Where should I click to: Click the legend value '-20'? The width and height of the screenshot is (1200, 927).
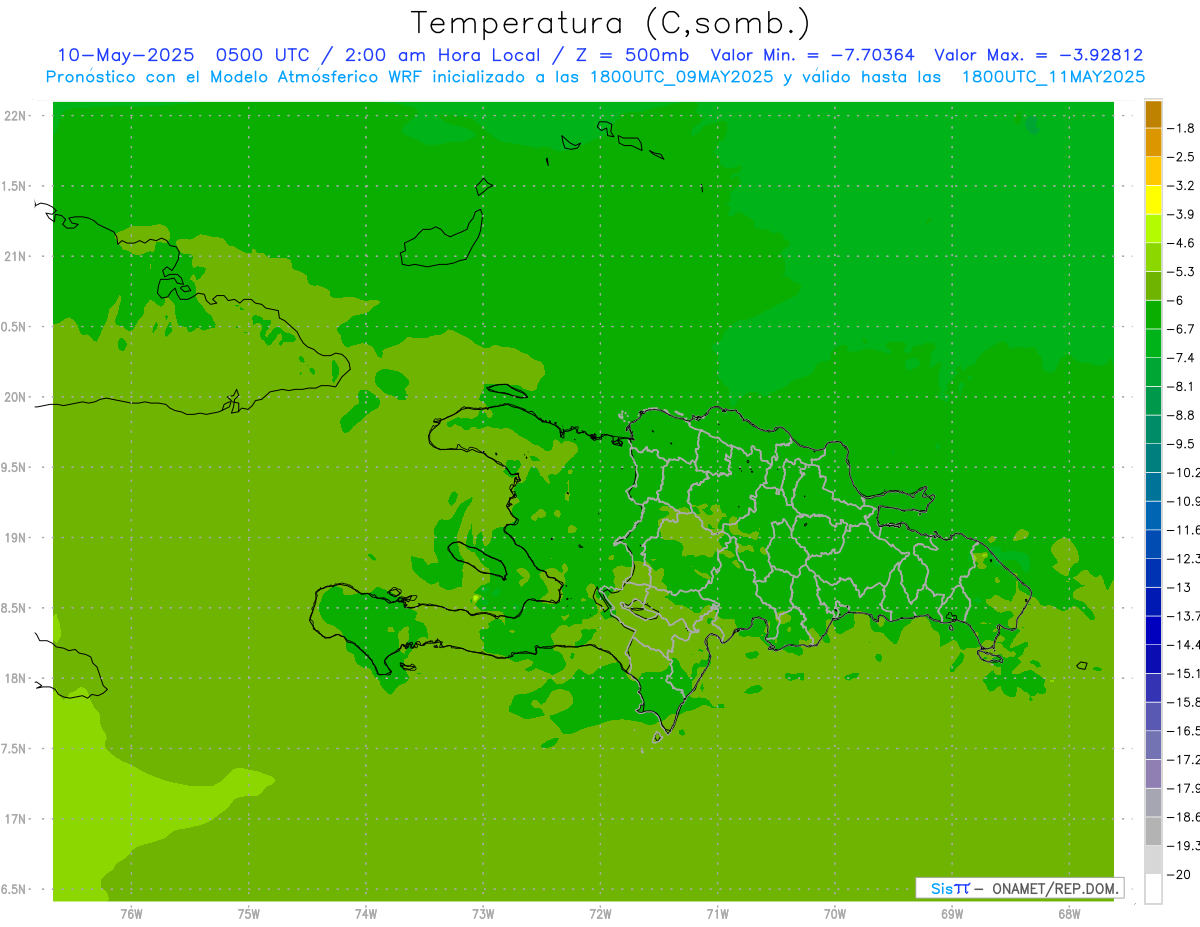1178,875
